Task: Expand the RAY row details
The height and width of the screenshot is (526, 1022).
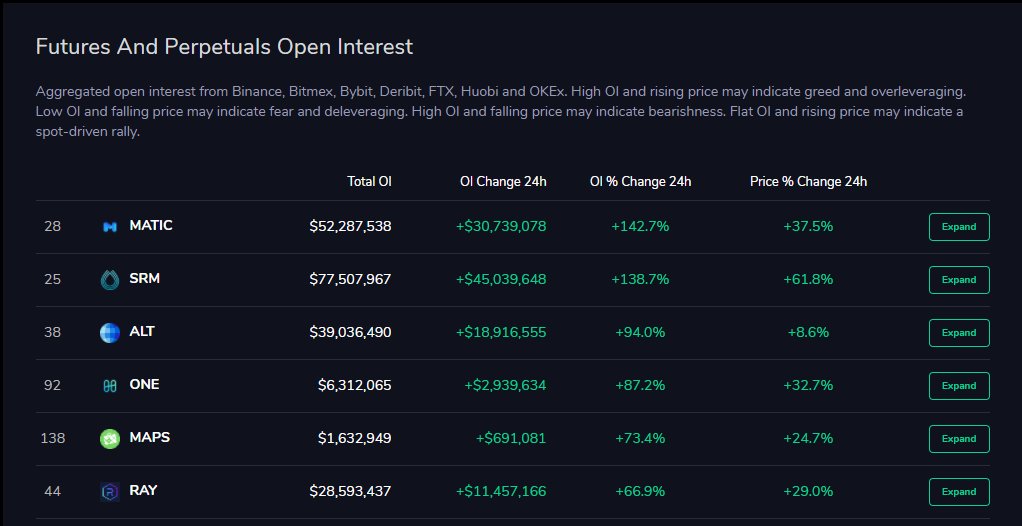Action: pos(959,491)
